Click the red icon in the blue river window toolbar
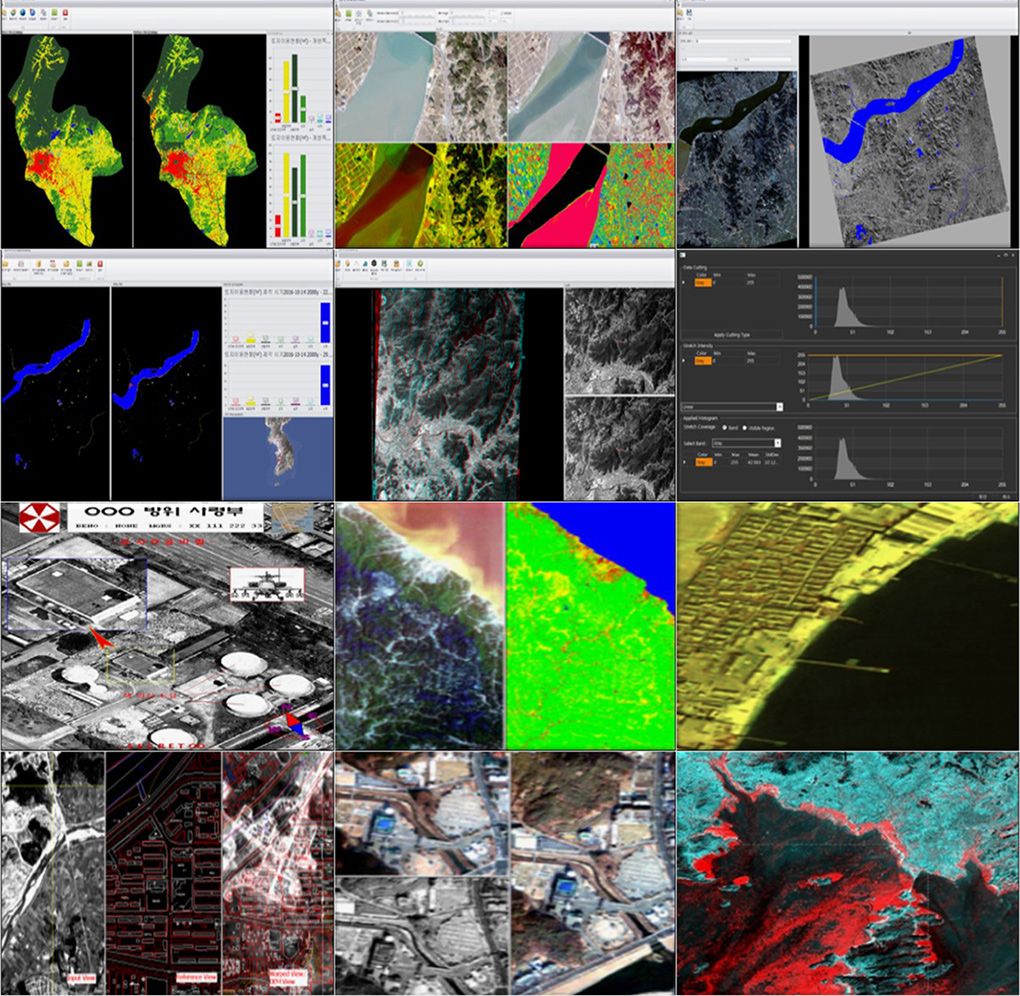The width and height of the screenshot is (1020, 996). click(102, 266)
